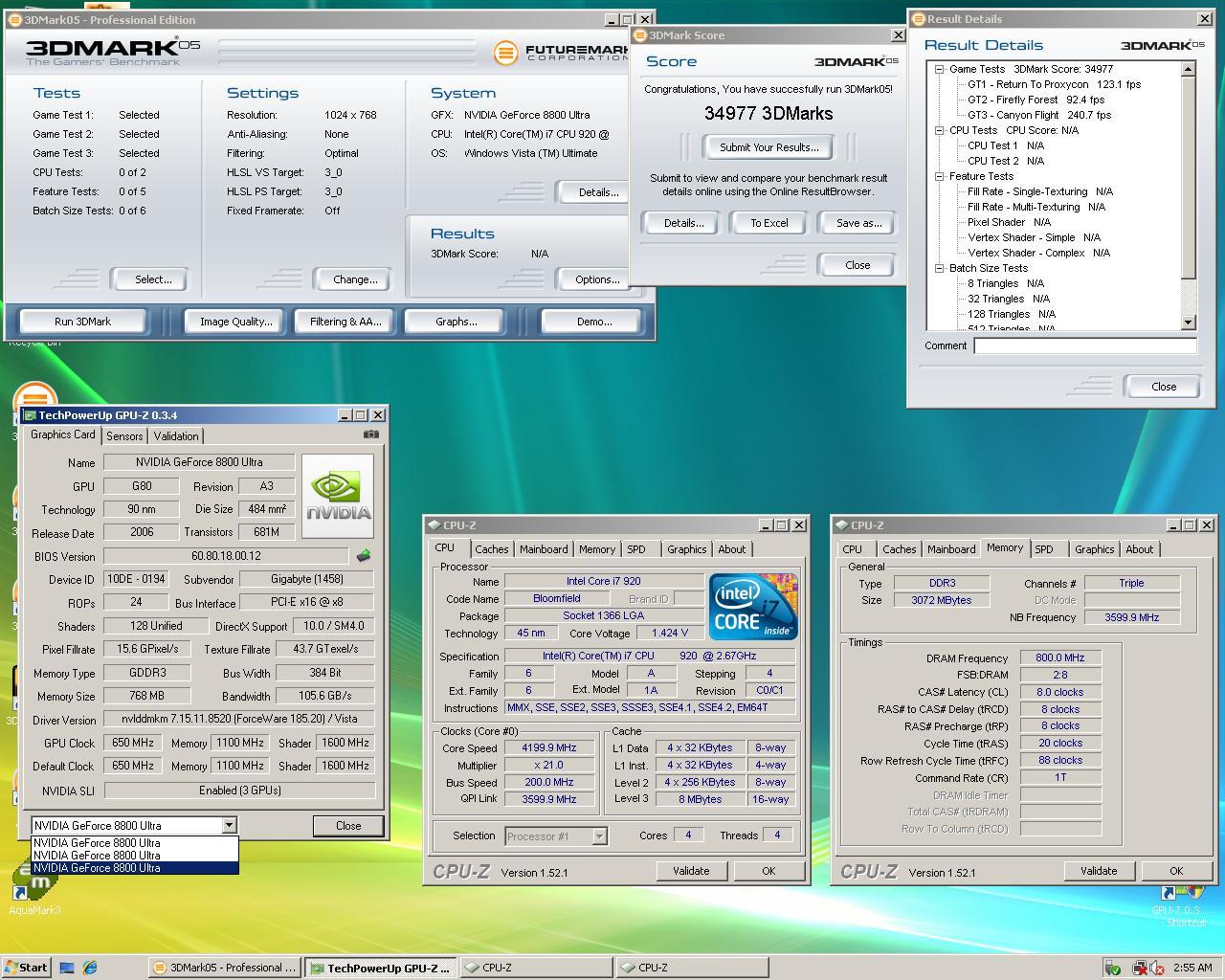Click the Graphs button in 3DMark05
Image resolution: width=1225 pixels, height=980 pixels.
(x=457, y=322)
